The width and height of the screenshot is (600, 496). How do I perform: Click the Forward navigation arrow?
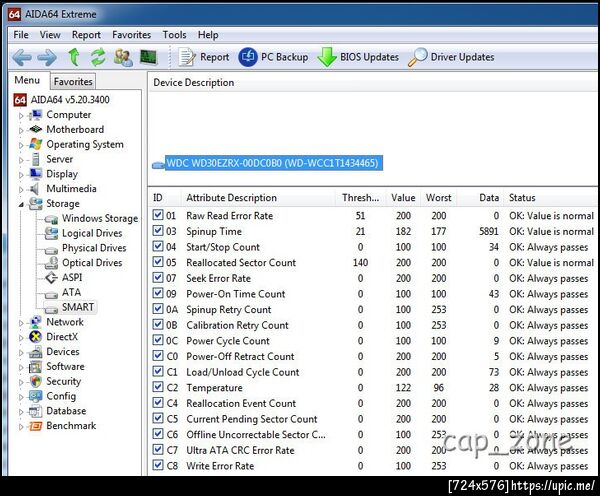(x=47, y=57)
